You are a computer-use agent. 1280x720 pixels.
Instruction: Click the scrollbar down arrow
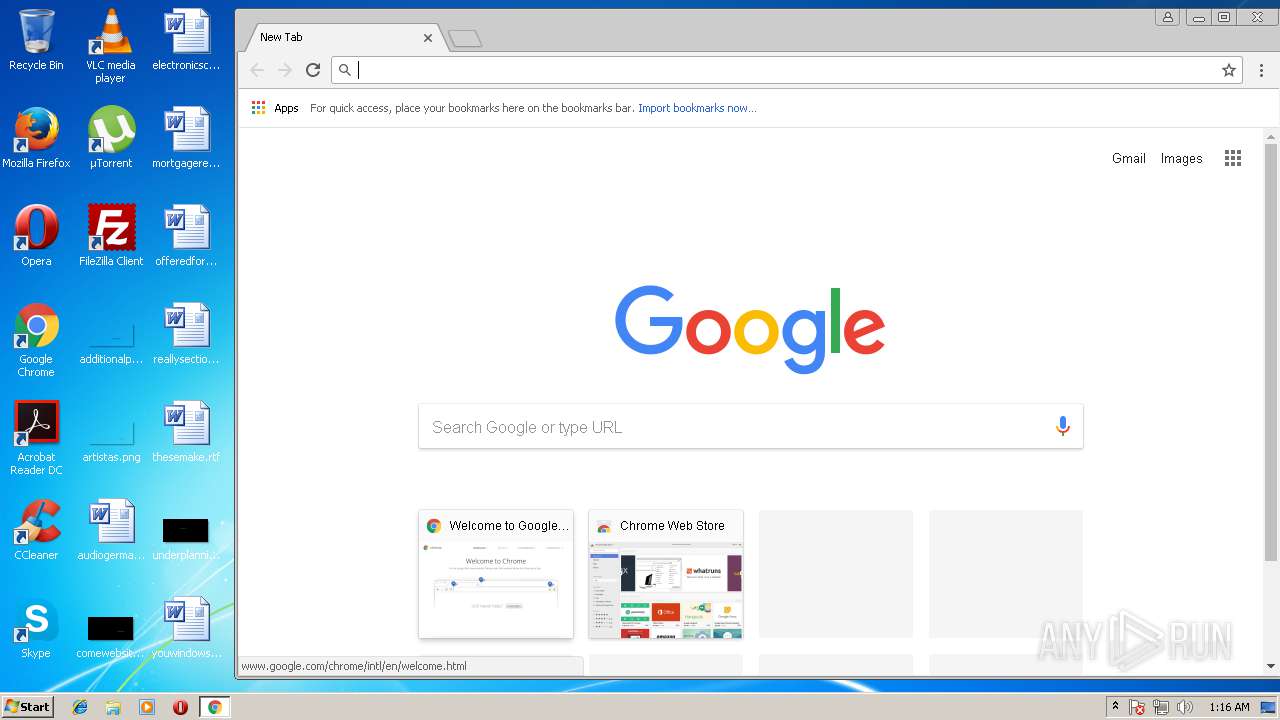click(x=1271, y=666)
